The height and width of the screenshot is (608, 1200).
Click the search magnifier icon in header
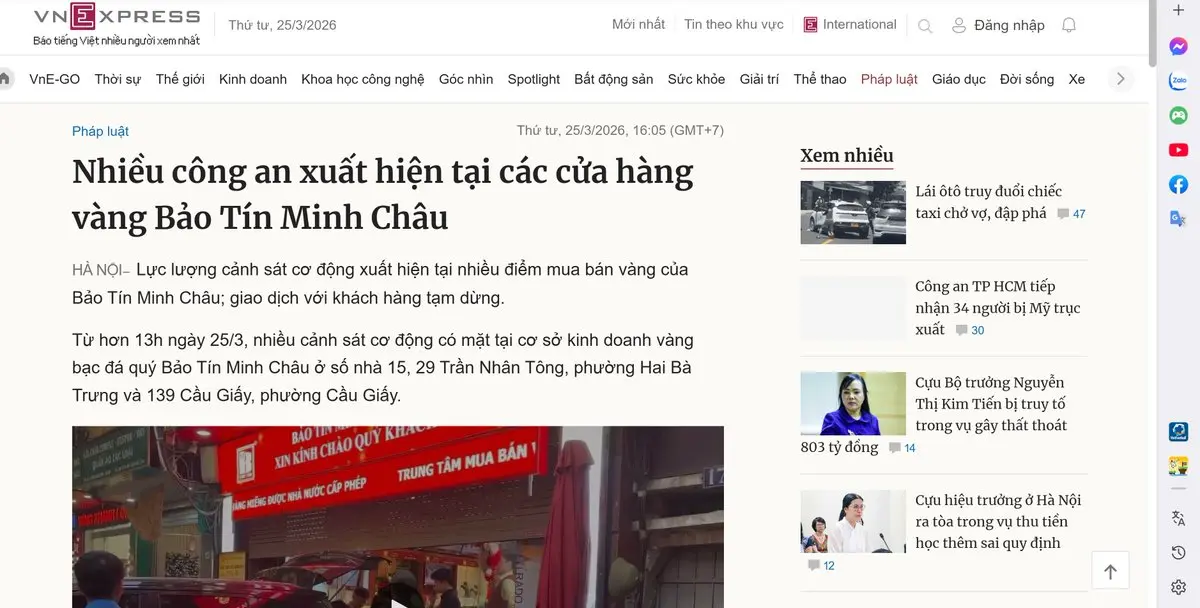[x=925, y=26]
